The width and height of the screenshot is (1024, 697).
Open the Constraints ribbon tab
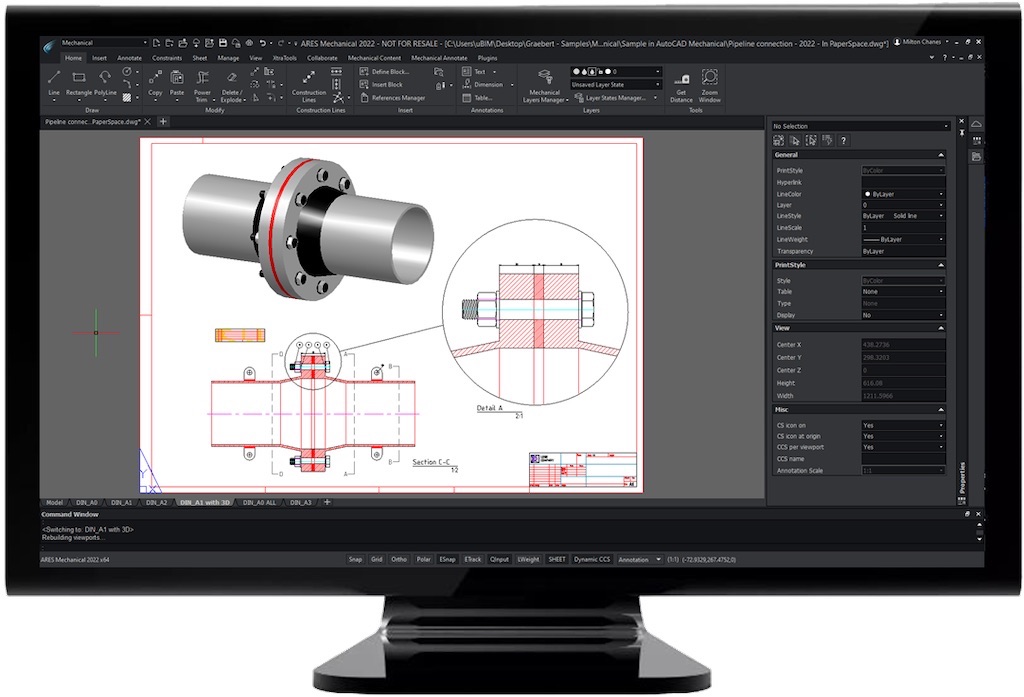click(167, 58)
